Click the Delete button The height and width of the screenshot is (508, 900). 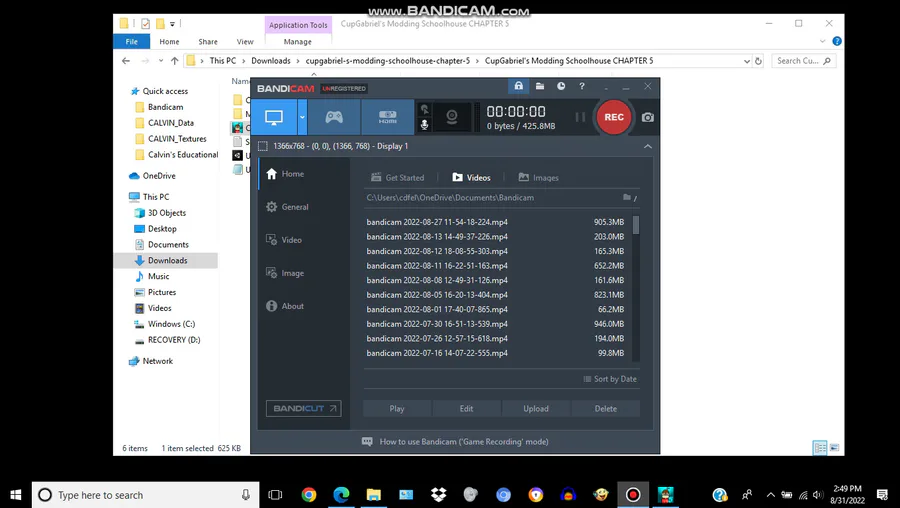point(606,409)
